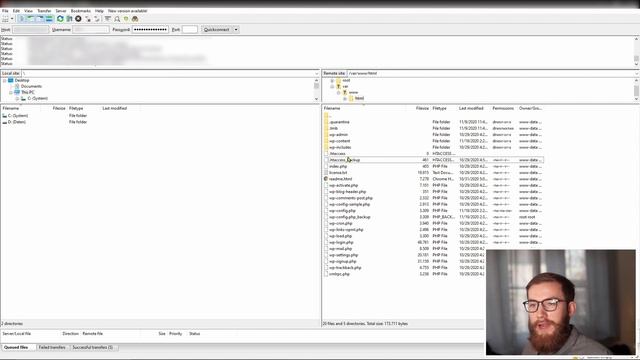Open the Site Manager dropdown arrow
This screenshot has width=640, height=360.
[x=12, y=19]
